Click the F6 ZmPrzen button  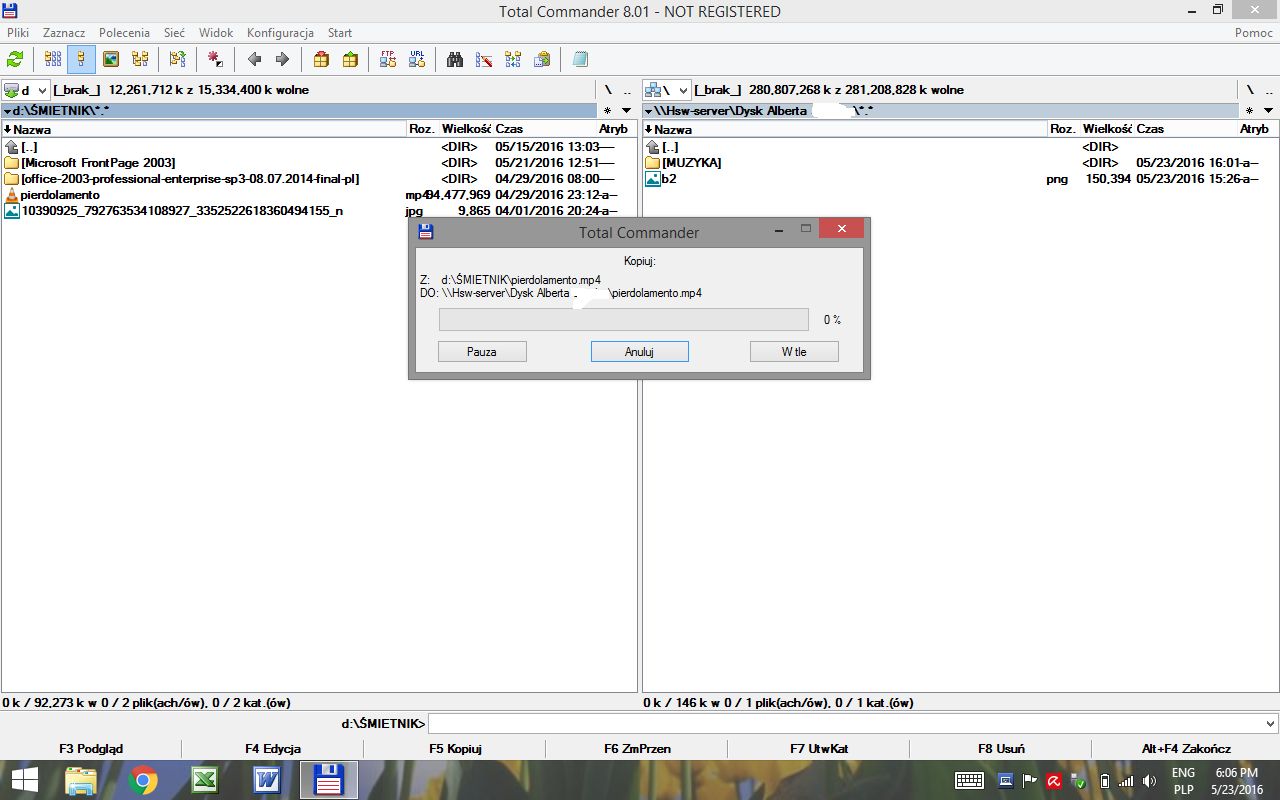pos(637,748)
